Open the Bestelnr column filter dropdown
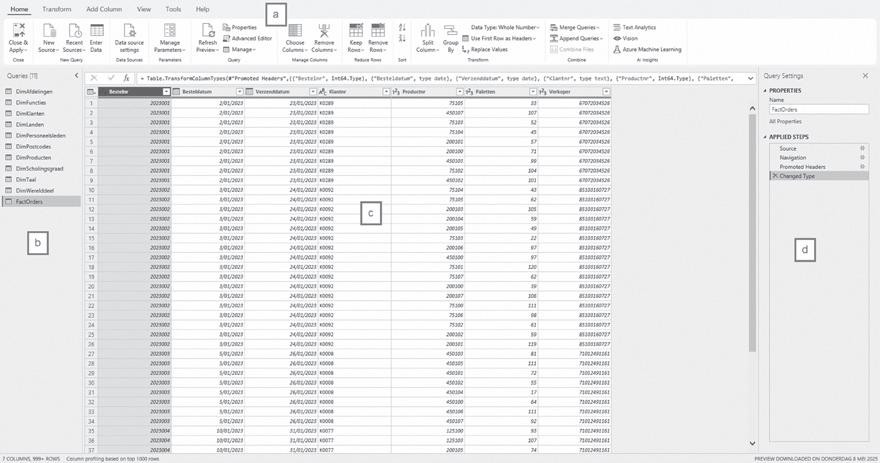The image size is (880, 463). pos(166,91)
